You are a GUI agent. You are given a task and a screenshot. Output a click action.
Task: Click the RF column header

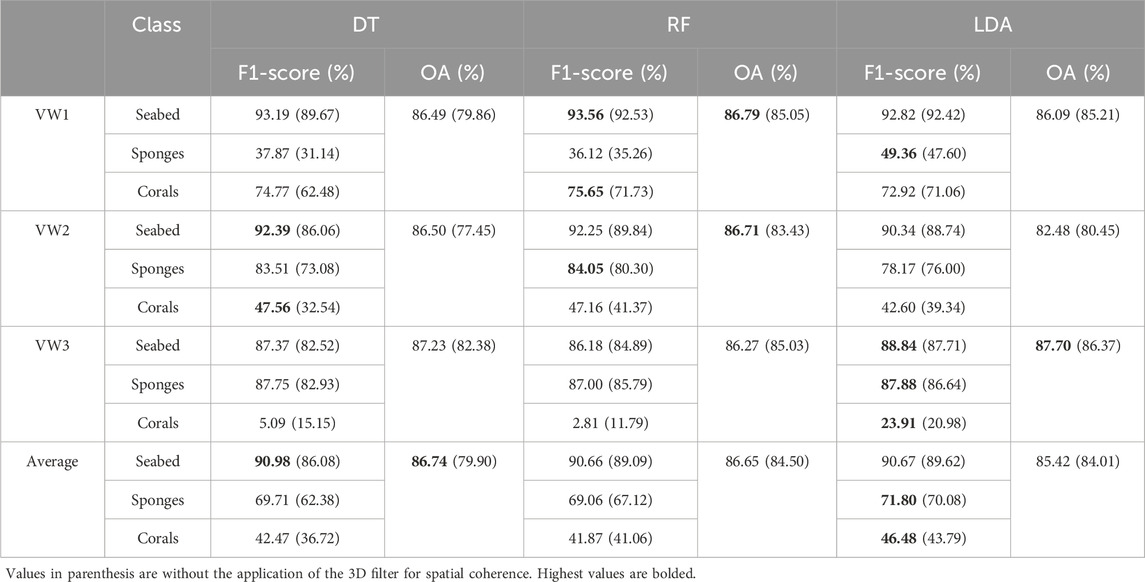tap(680, 24)
